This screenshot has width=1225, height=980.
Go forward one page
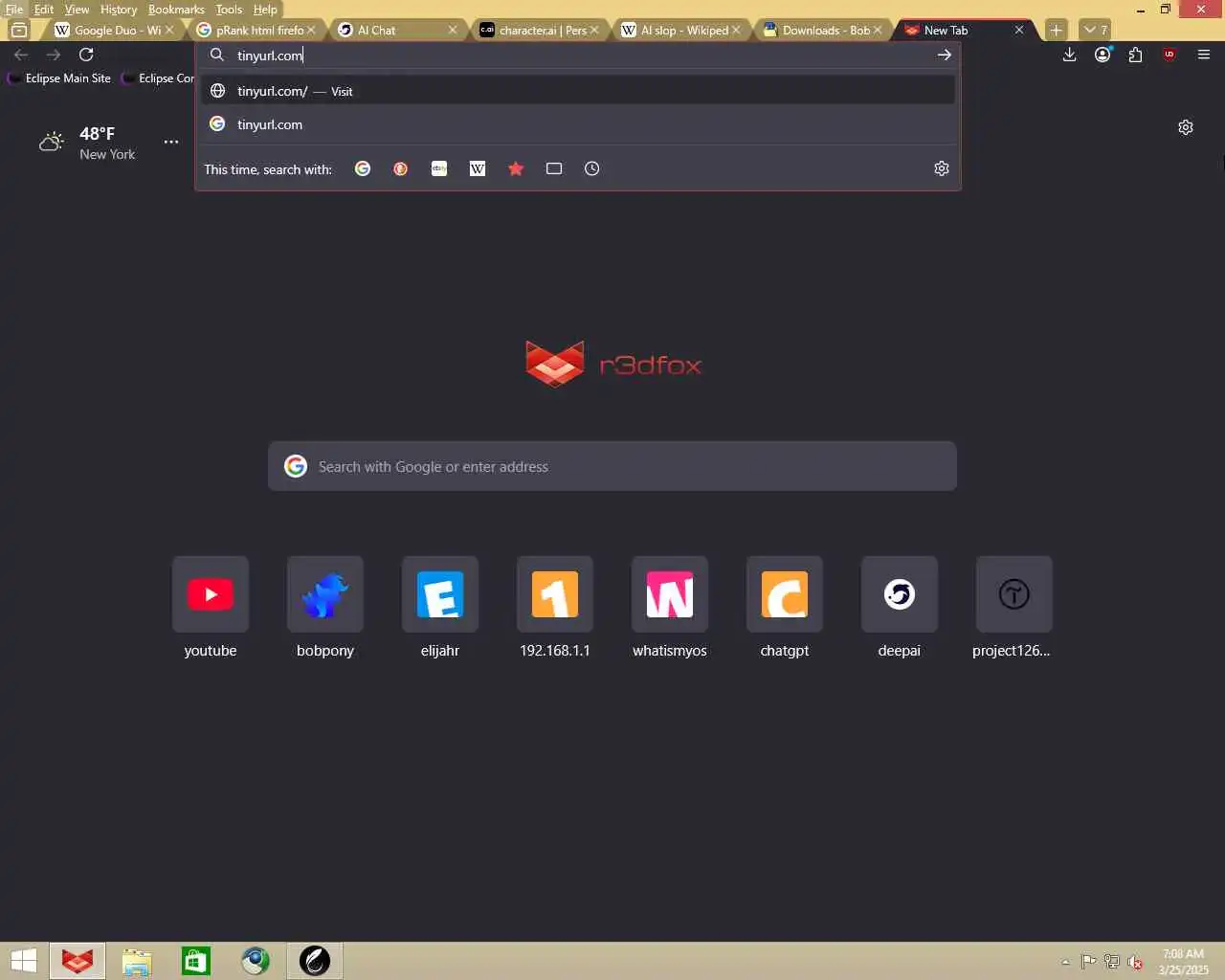(x=54, y=55)
